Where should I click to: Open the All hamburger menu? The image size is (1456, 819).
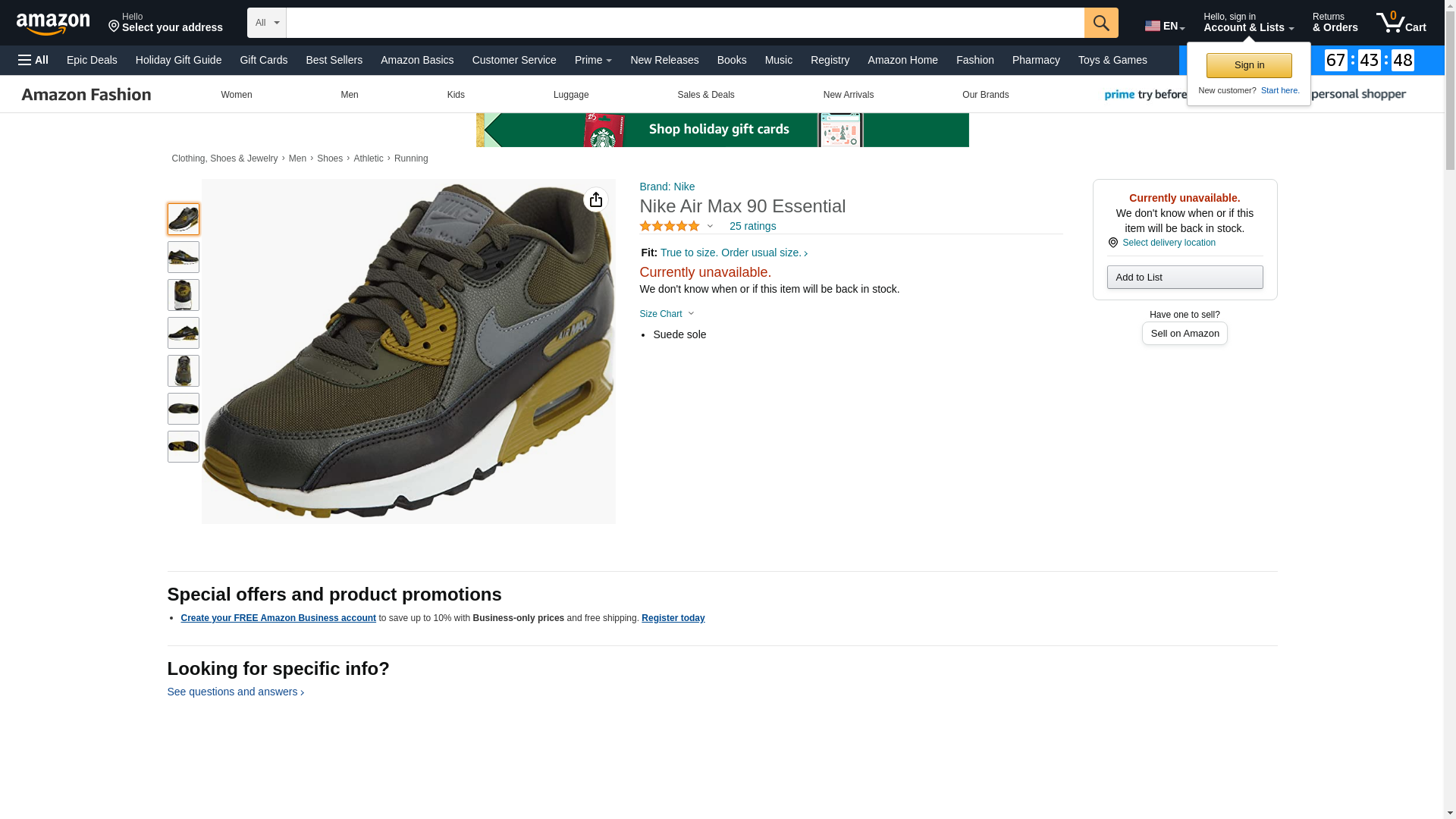(x=33, y=60)
